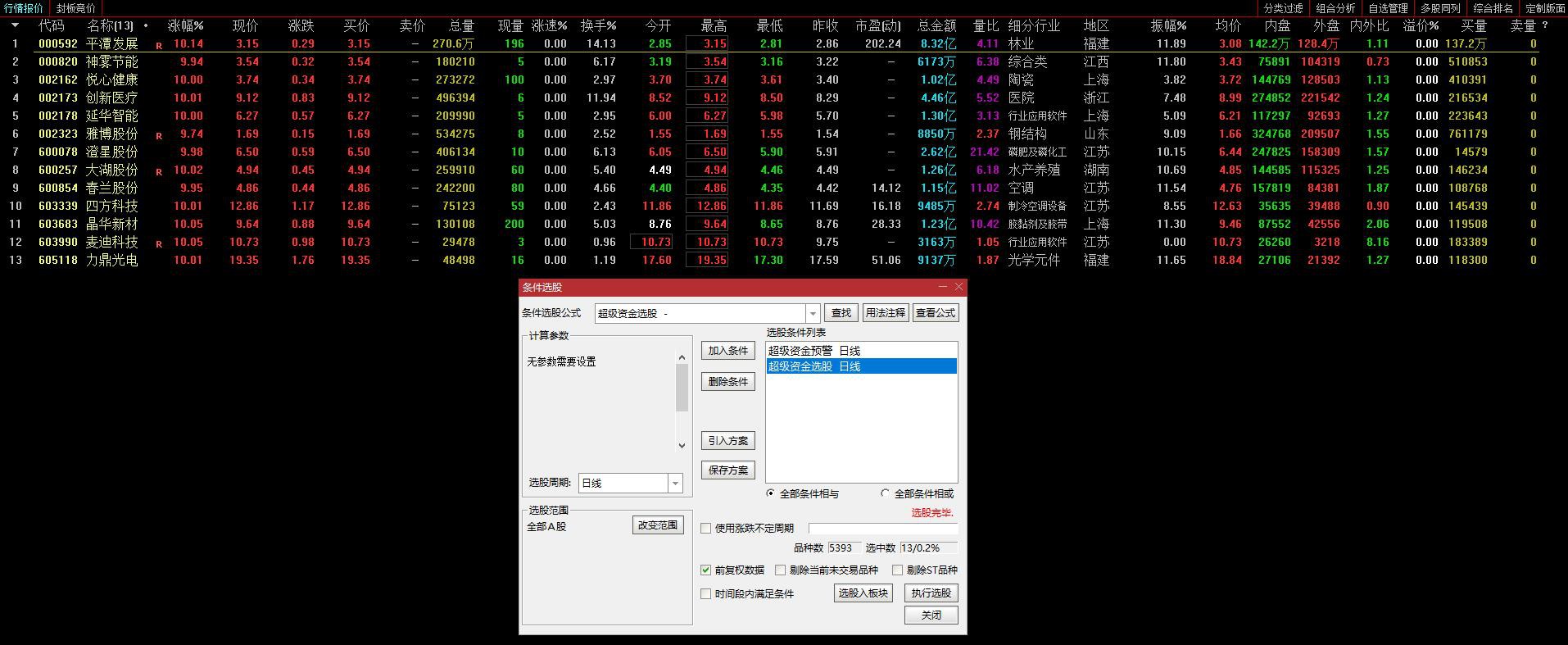Open 自选管理 menu

(x=1389, y=8)
